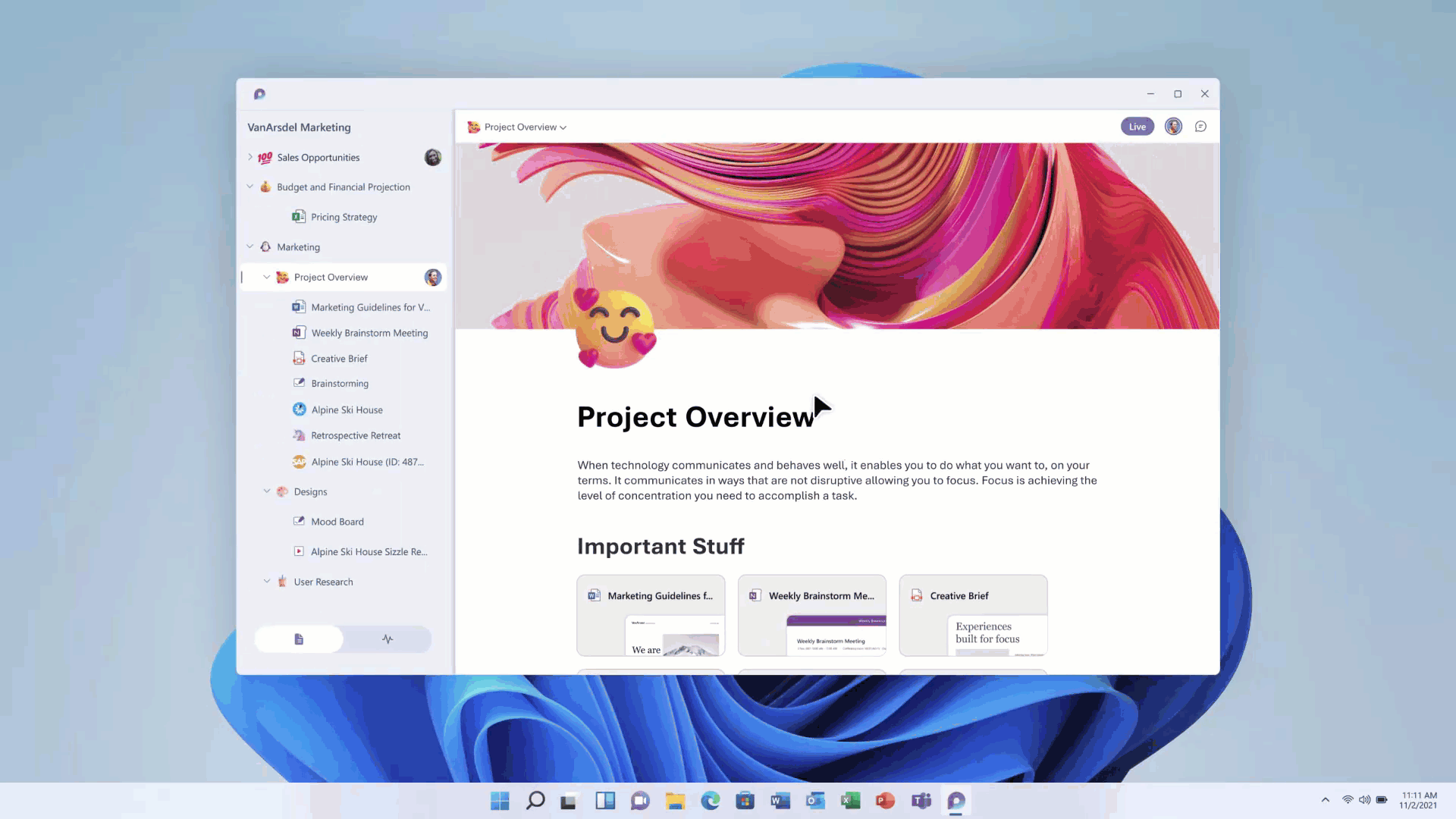Click the user profile avatar icon
The height and width of the screenshot is (819, 1456).
click(1173, 126)
